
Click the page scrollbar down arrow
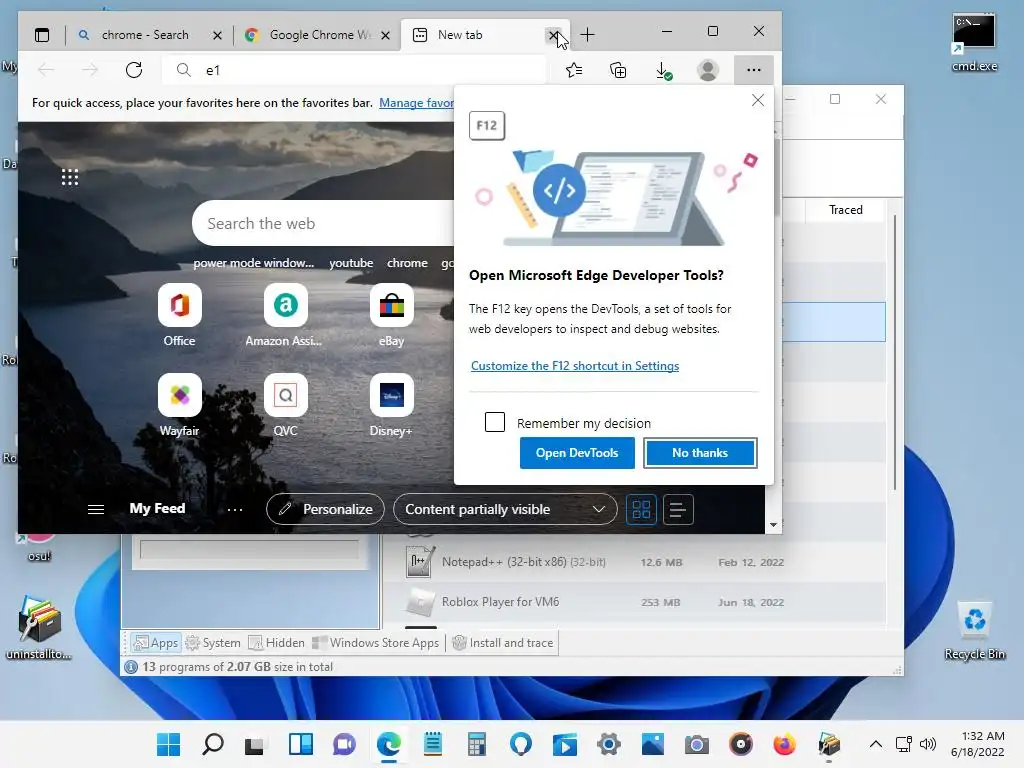point(773,524)
